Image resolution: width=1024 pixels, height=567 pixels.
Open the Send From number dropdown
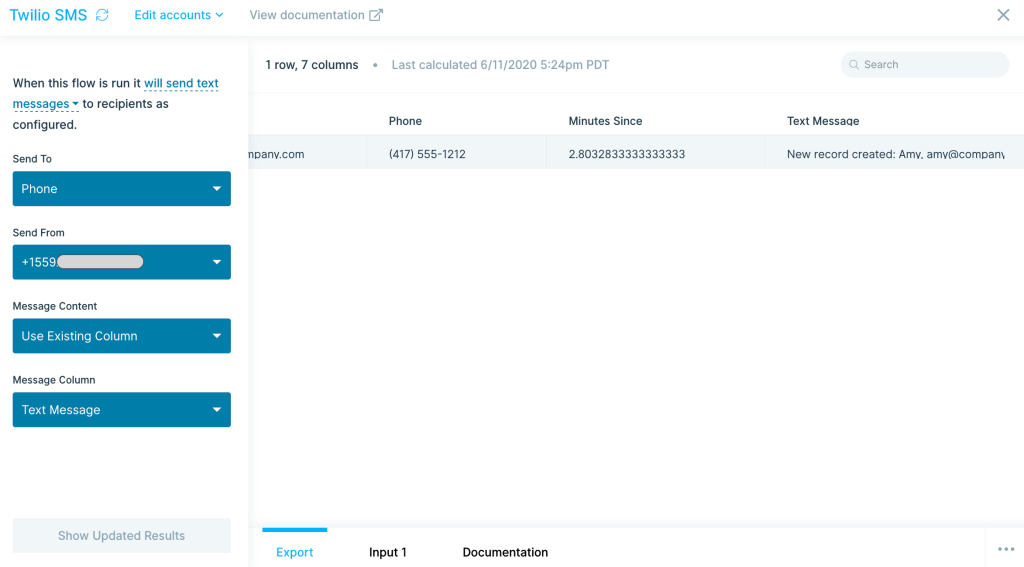pos(121,262)
